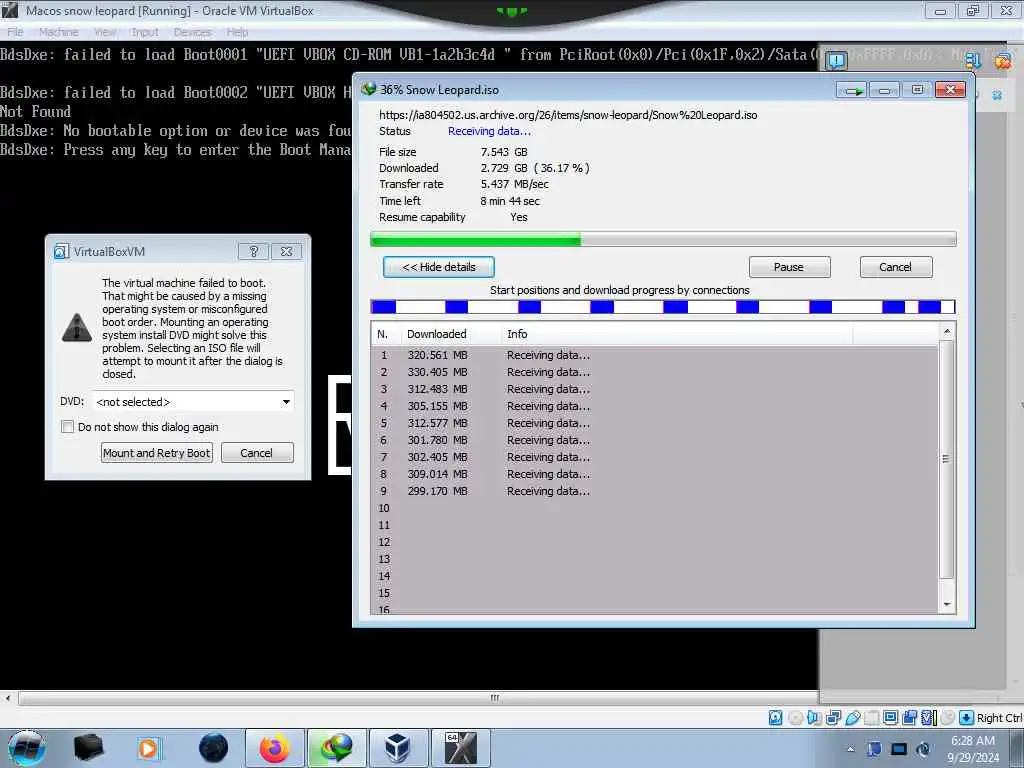Click the Hide details button
The width and height of the screenshot is (1024, 768).
point(438,267)
